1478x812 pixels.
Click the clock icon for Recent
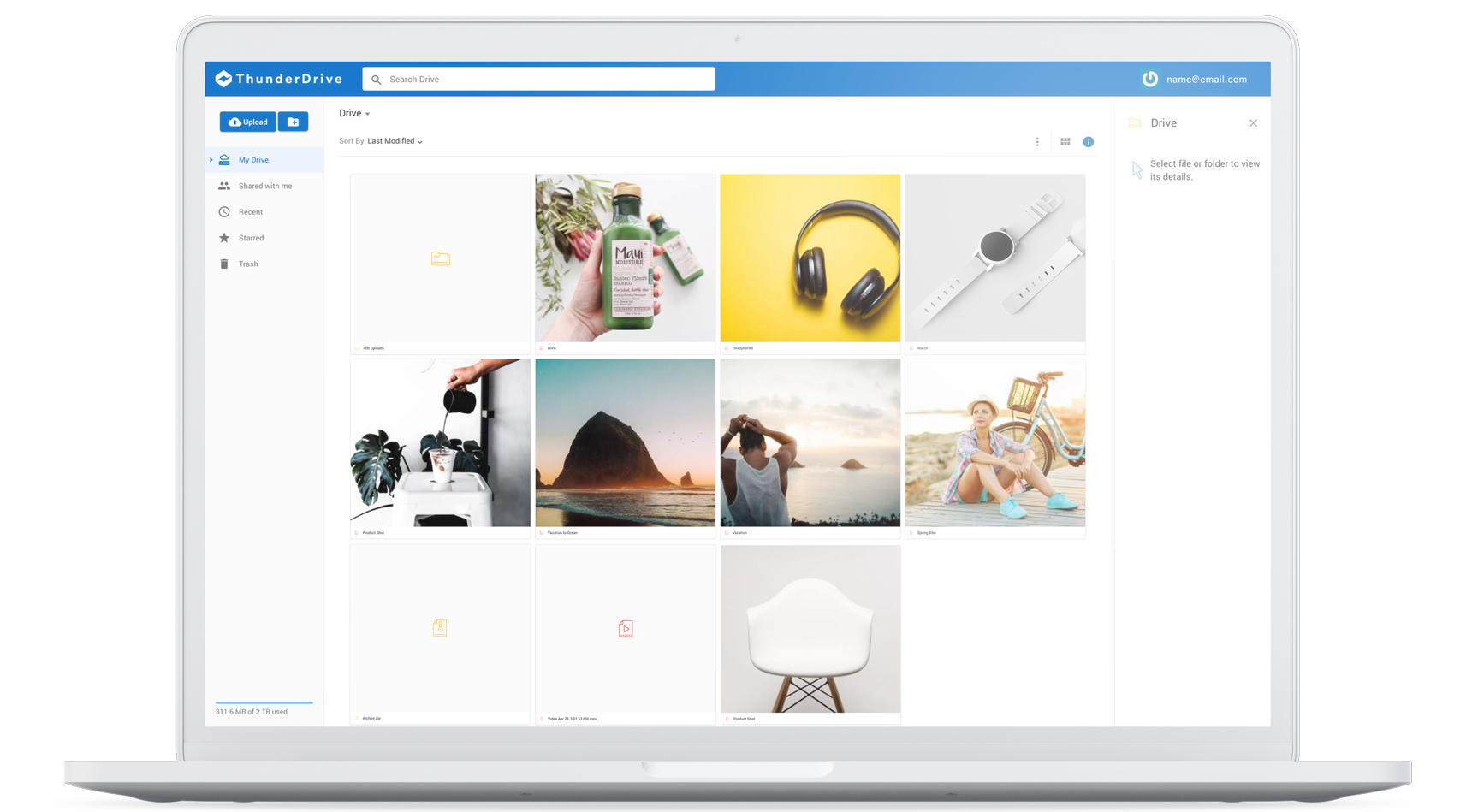pos(224,212)
